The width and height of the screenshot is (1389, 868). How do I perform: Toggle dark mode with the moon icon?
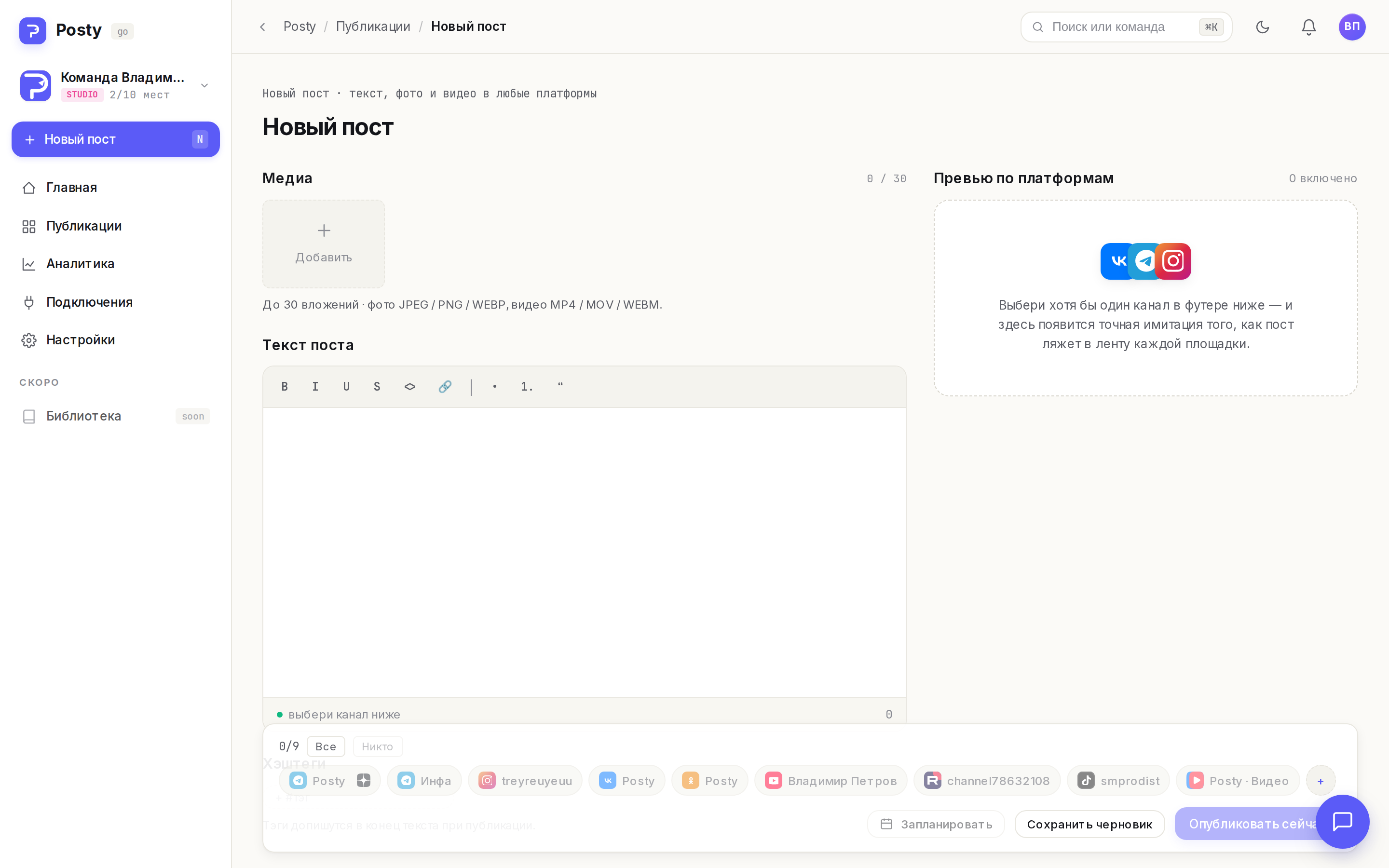point(1262,27)
